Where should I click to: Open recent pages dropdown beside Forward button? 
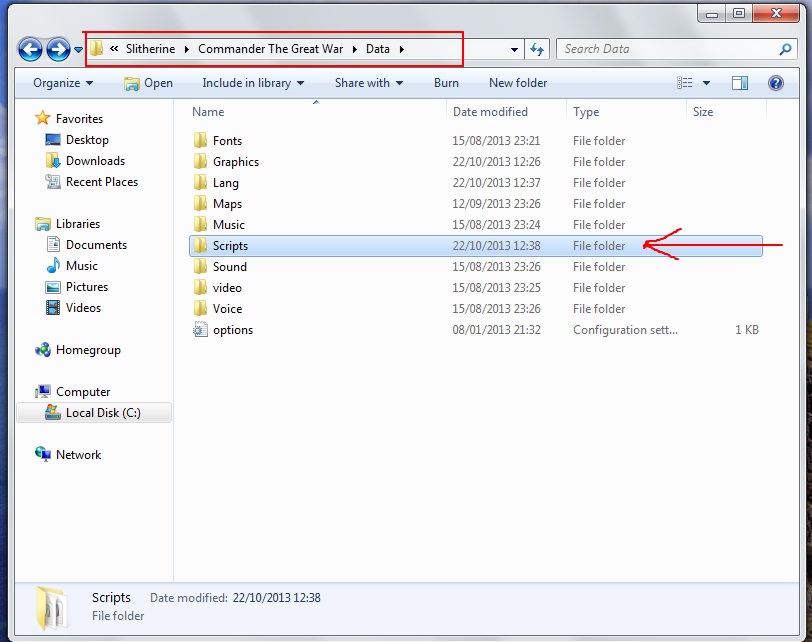point(78,50)
